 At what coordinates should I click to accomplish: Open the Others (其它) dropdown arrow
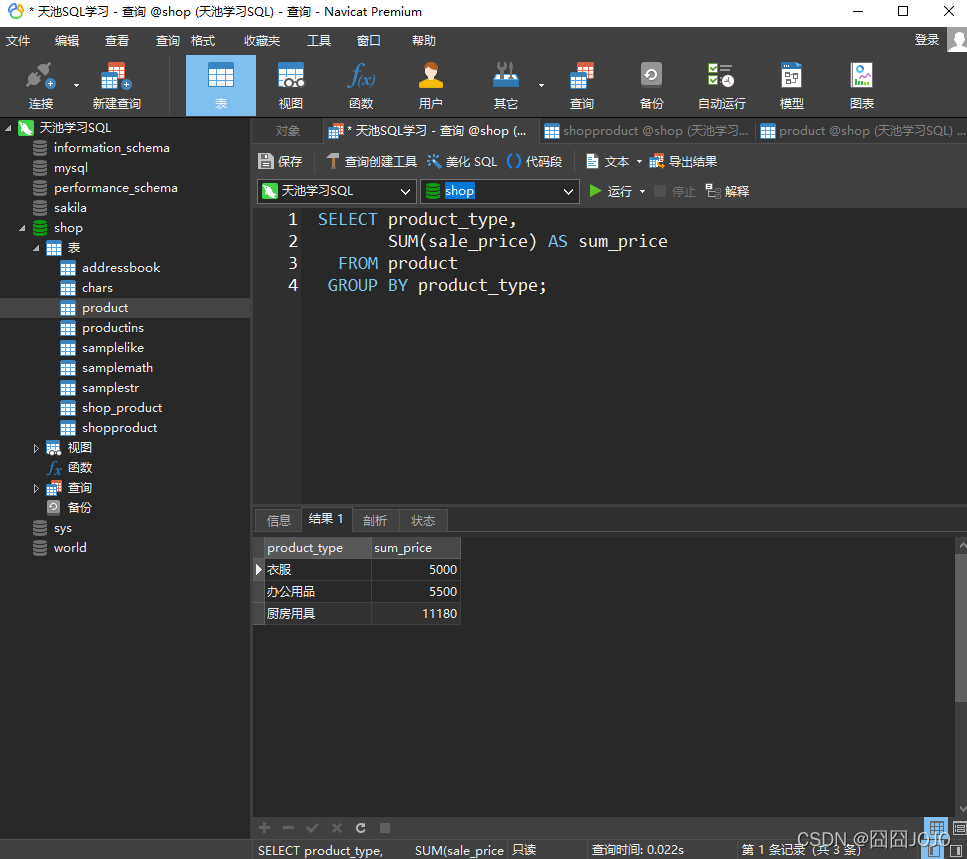[x=541, y=85]
